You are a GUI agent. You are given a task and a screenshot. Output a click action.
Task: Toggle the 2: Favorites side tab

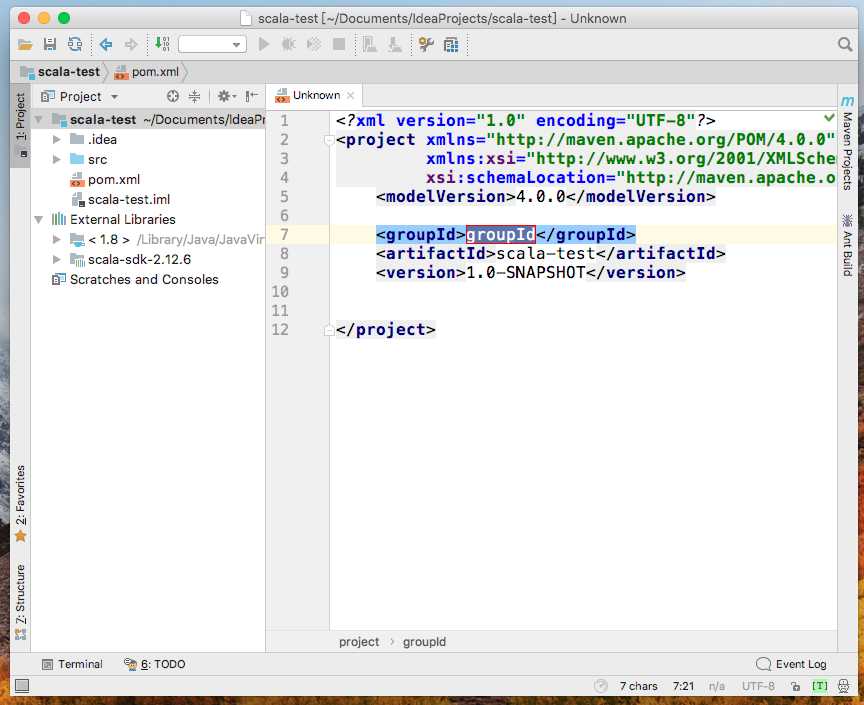pos(20,503)
